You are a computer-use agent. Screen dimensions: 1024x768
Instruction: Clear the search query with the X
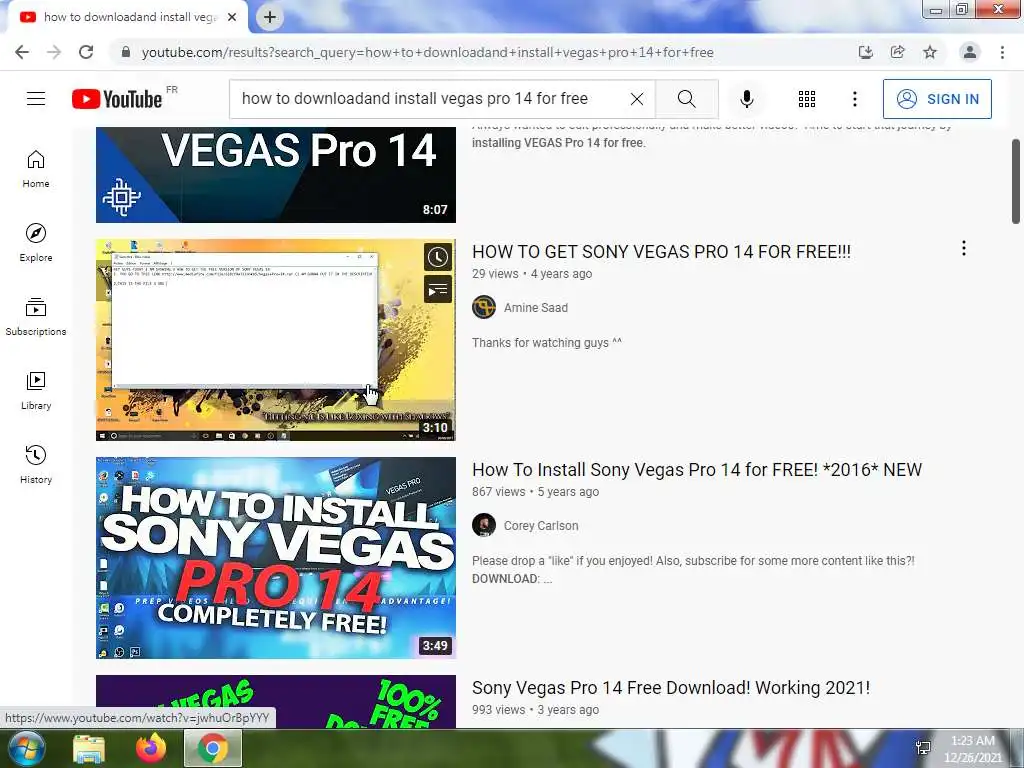637,99
